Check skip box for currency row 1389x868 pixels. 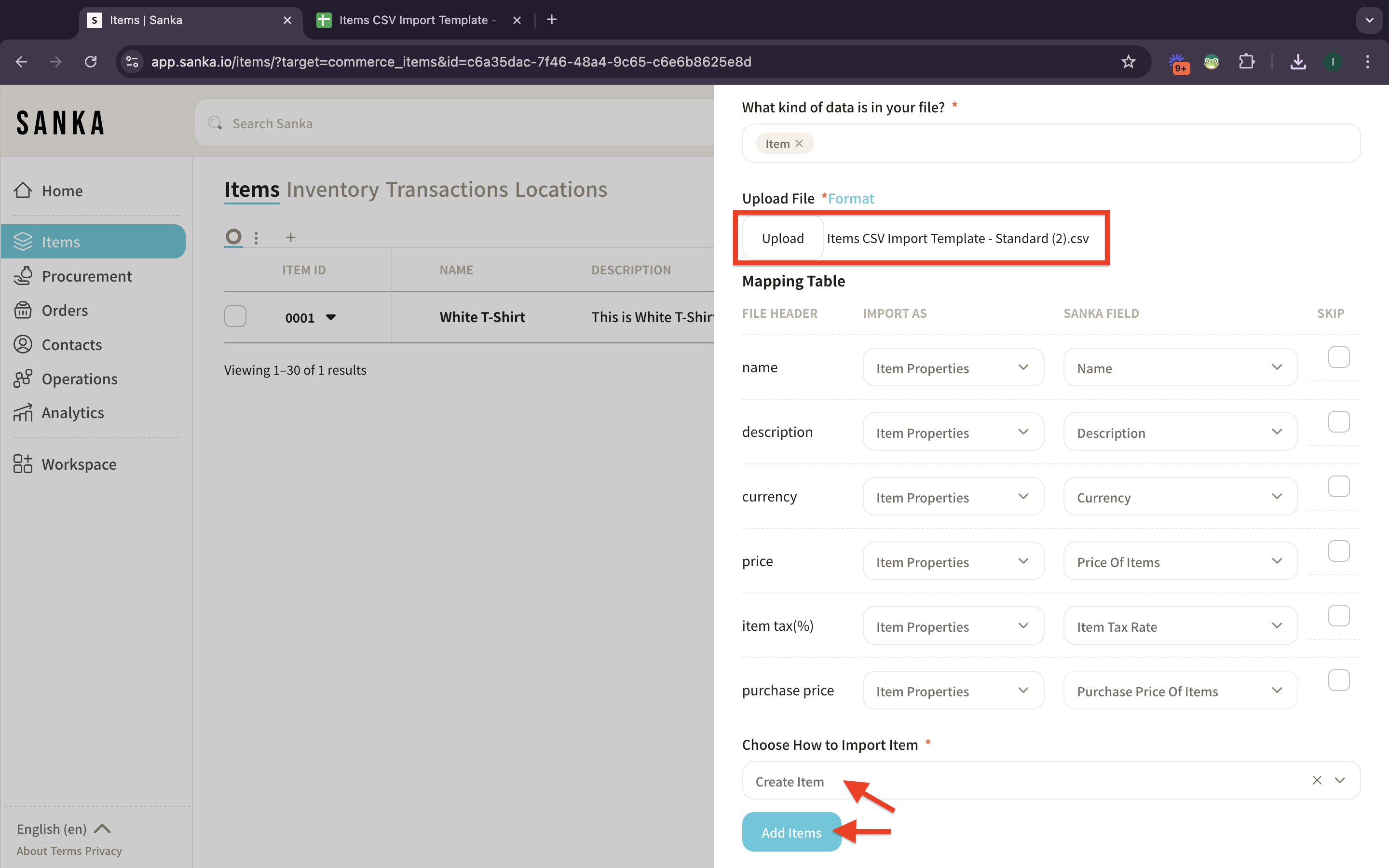(x=1338, y=486)
